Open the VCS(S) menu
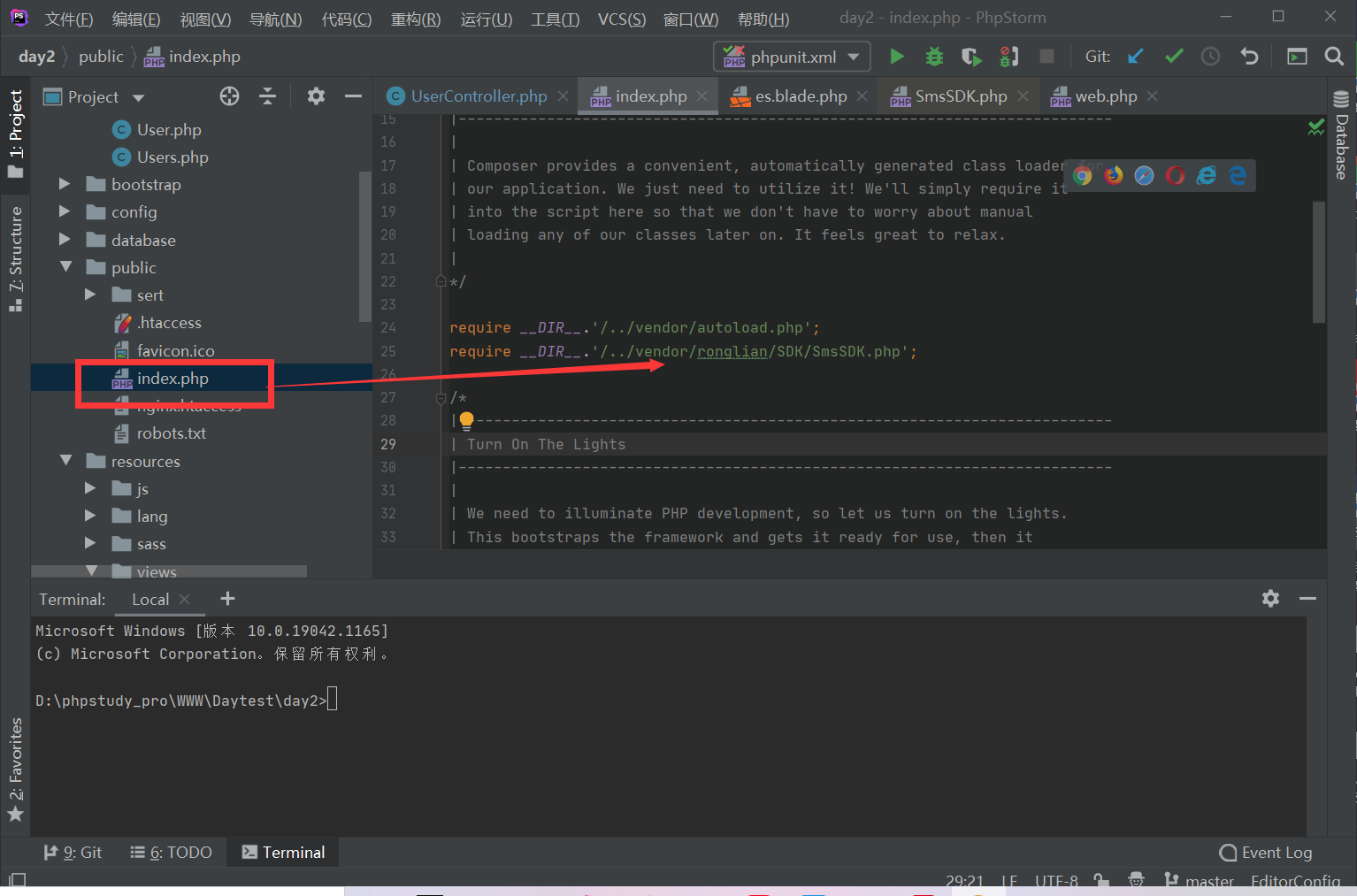Screen dimensions: 1357x896 click(622, 19)
